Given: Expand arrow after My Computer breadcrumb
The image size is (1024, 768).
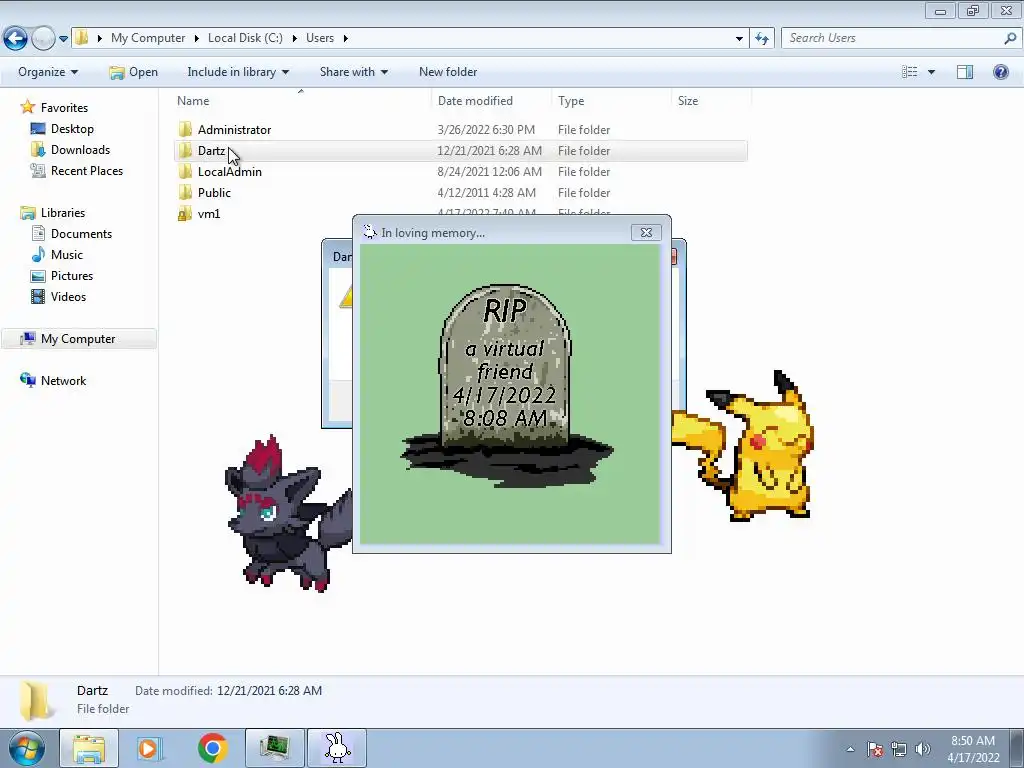Looking at the screenshot, I should (x=196, y=38).
